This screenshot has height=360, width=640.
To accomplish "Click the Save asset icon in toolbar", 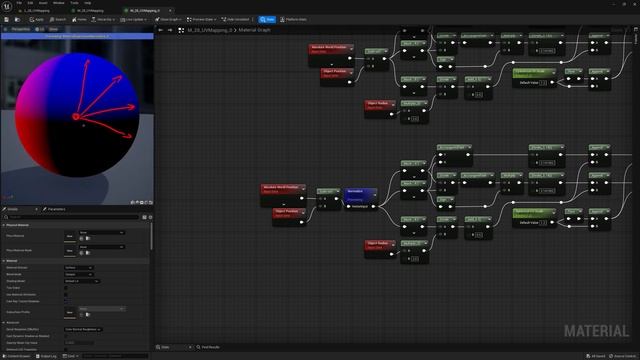I will (x=7, y=19).
